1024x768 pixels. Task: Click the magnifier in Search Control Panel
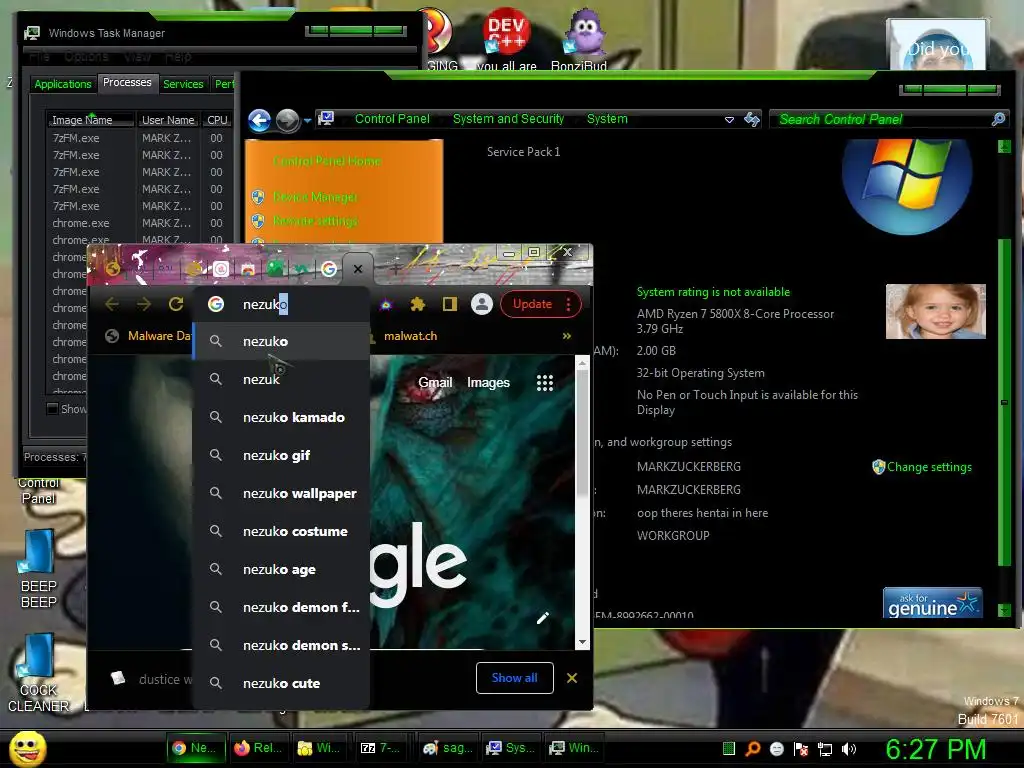(x=998, y=119)
